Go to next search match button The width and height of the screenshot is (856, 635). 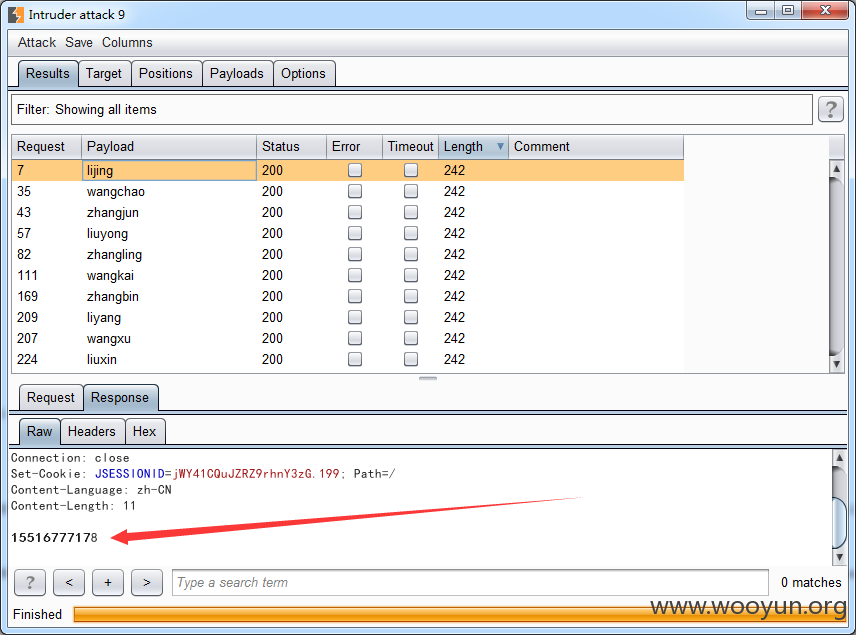[147, 583]
